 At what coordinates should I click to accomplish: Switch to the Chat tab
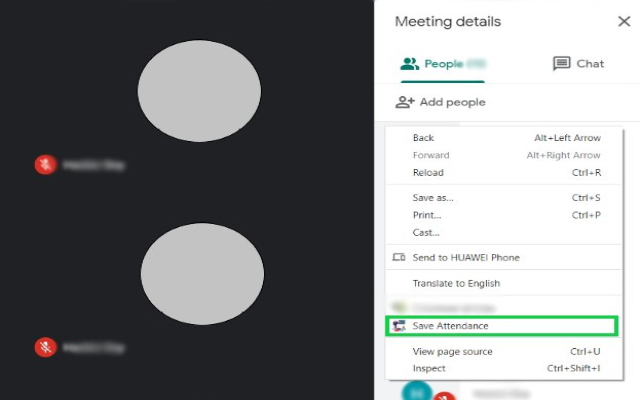pyautogui.click(x=579, y=64)
